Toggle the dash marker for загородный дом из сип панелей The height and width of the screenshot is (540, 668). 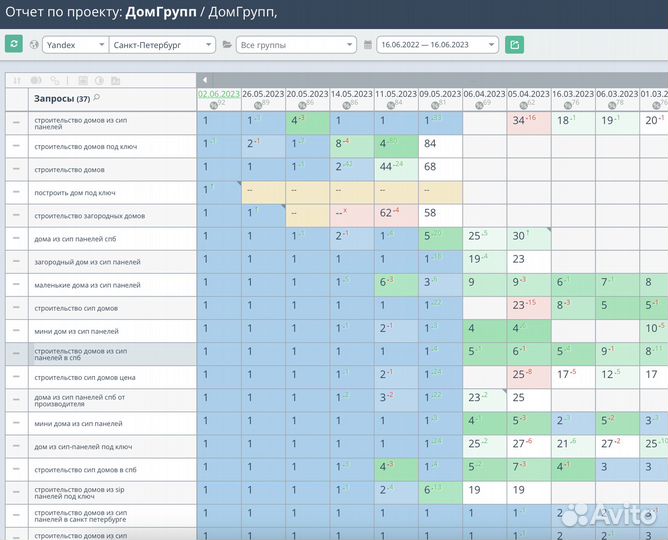(16, 261)
